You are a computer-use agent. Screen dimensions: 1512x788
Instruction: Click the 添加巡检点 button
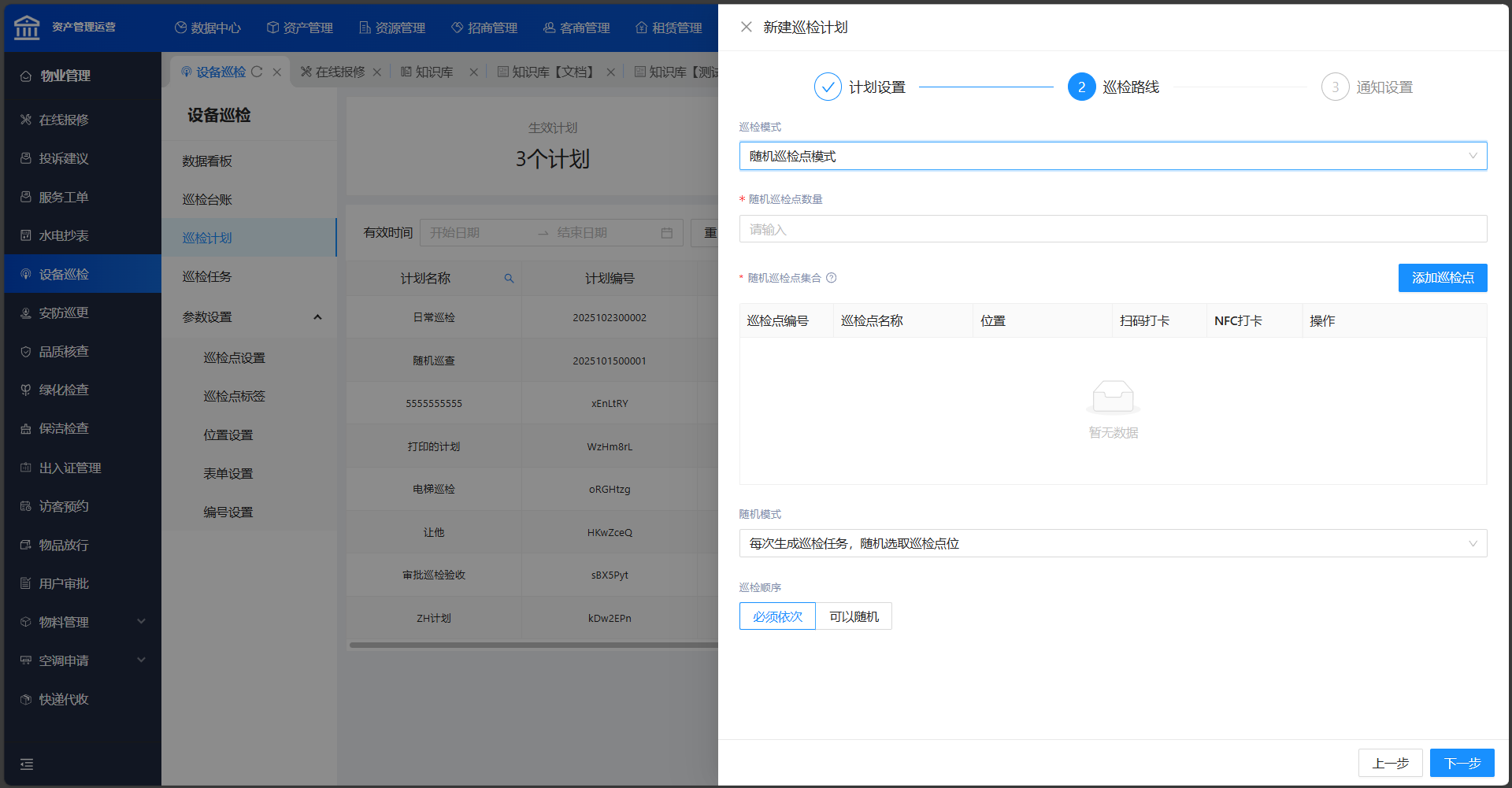click(x=1442, y=278)
